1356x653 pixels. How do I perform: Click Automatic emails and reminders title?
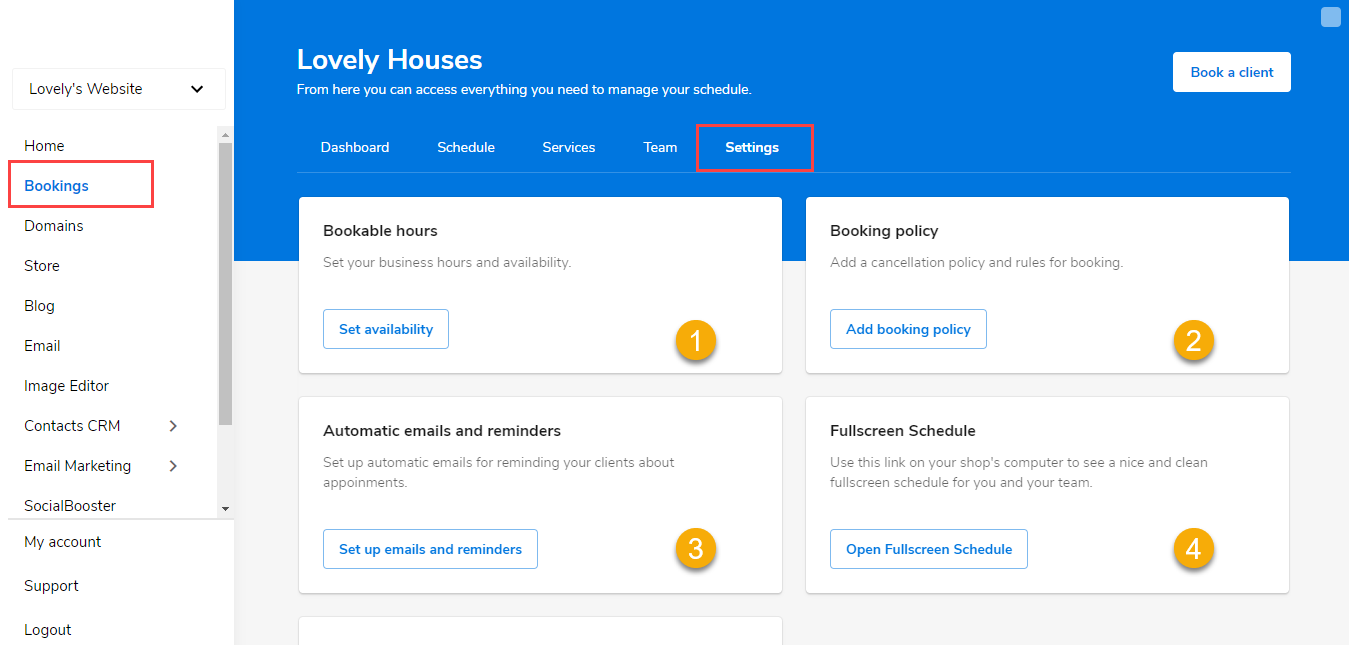tap(442, 431)
